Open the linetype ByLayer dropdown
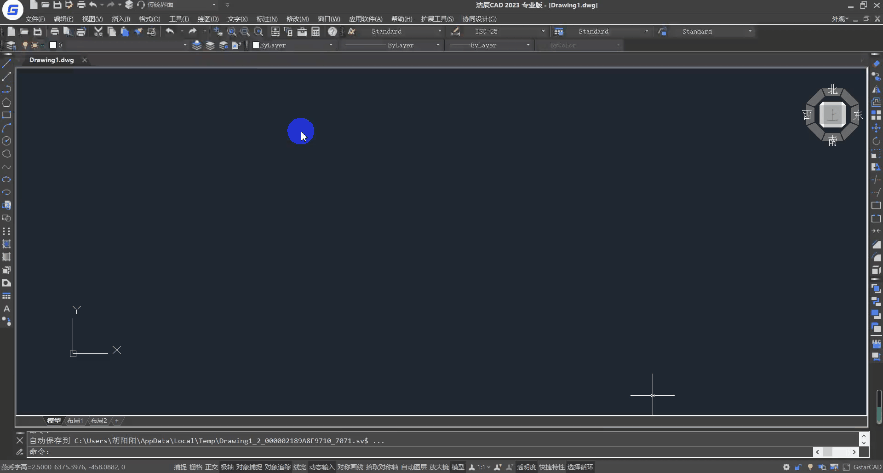 pyautogui.click(x=392, y=45)
